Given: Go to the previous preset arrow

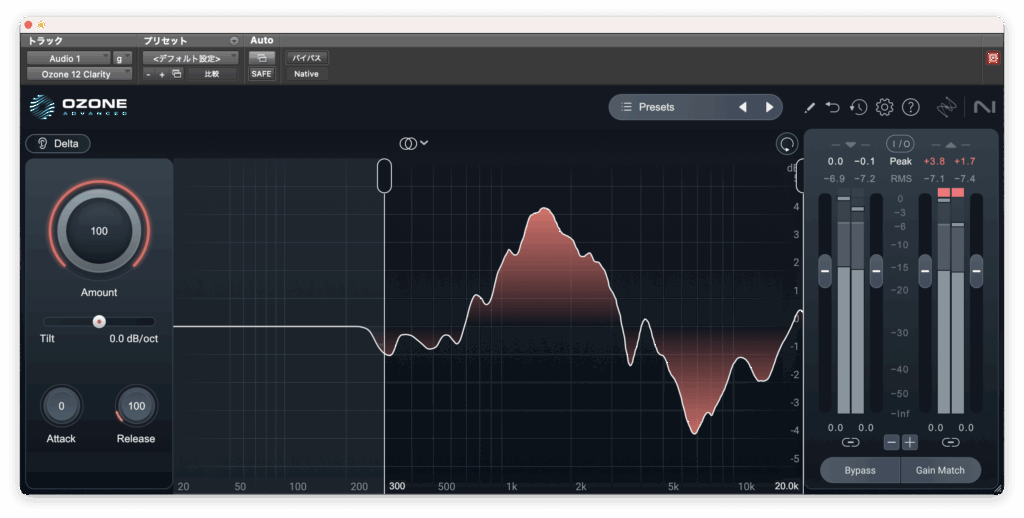Looking at the screenshot, I should (x=742, y=107).
